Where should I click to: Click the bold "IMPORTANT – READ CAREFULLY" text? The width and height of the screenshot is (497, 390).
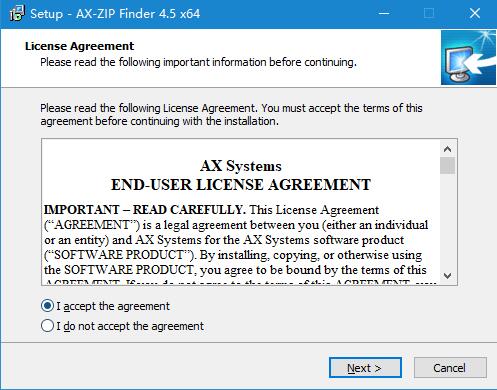click(x=145, y=210)
